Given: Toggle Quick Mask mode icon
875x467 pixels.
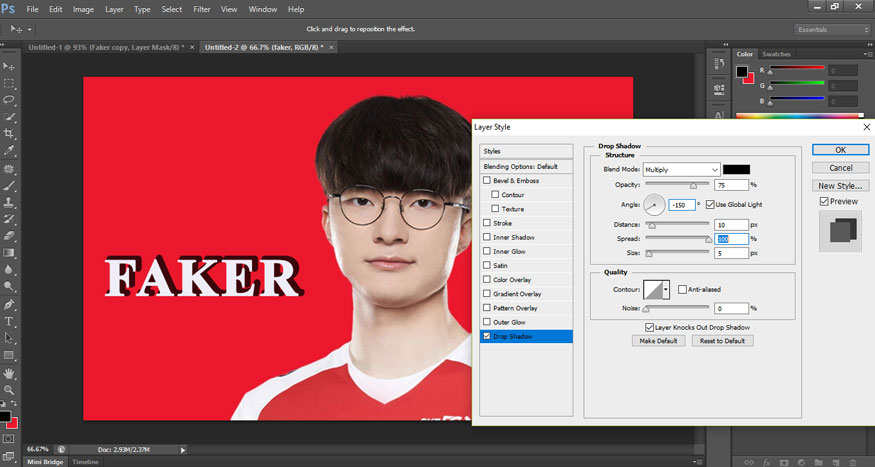Looking at the screenshot, I should click(x=8, y=439).
